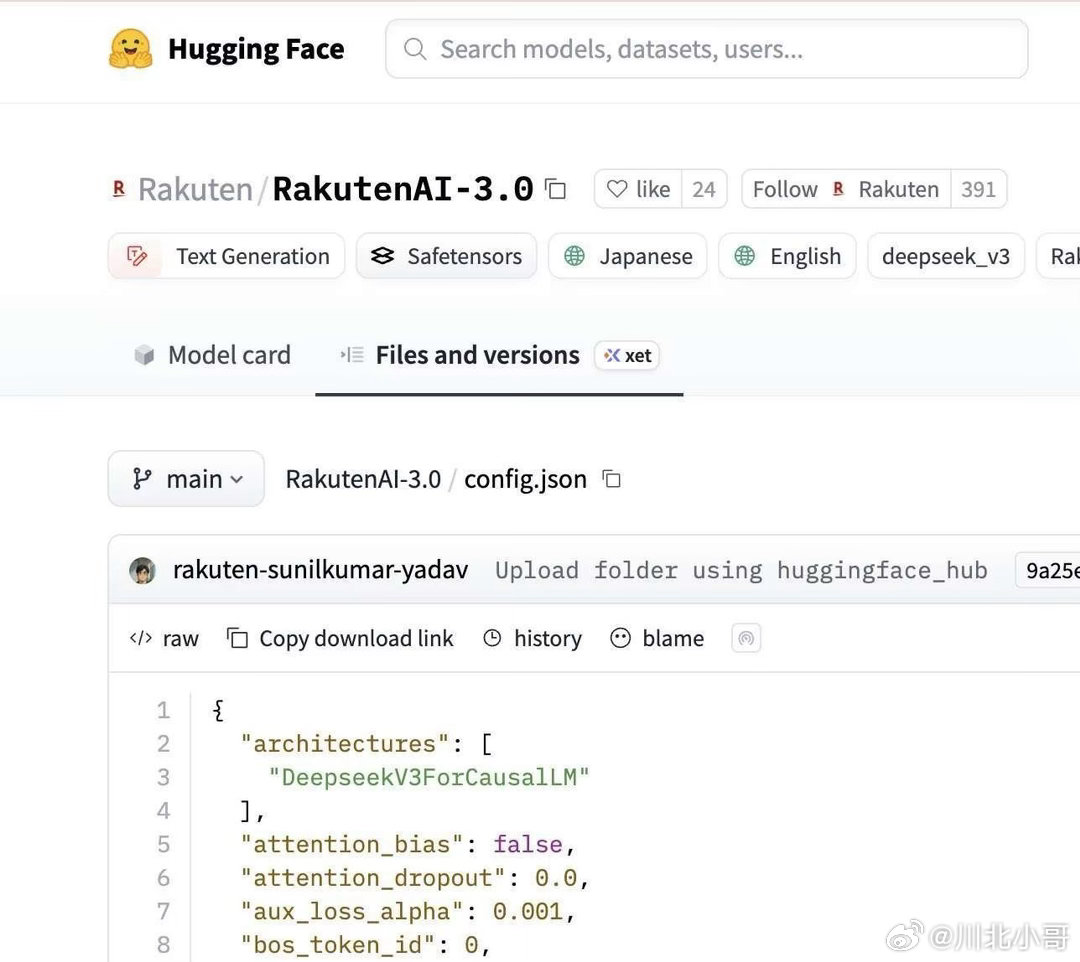
Task: Copy the config.json file path icon
Action: pos(612,479)
